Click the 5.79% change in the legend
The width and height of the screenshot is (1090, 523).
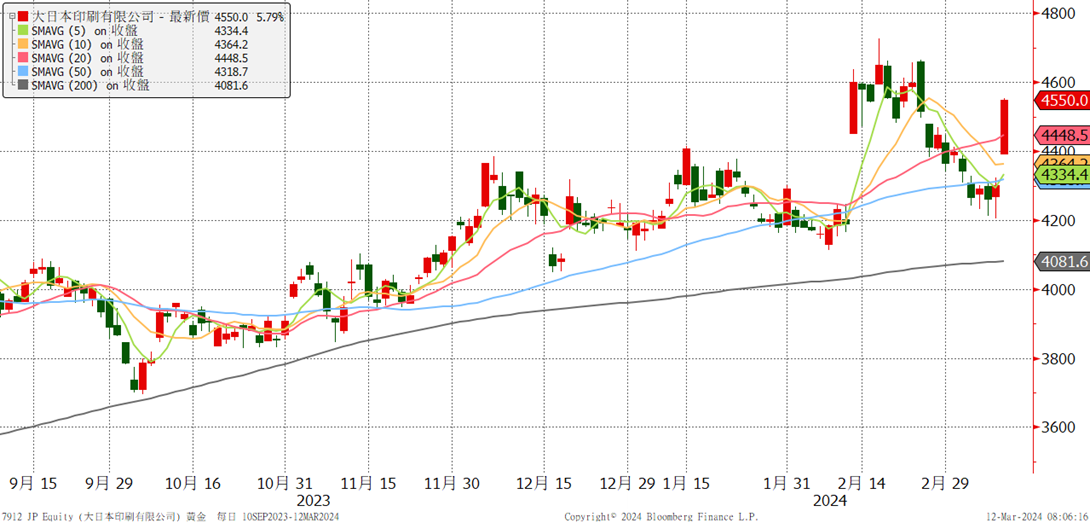click(x=268, y=17)
